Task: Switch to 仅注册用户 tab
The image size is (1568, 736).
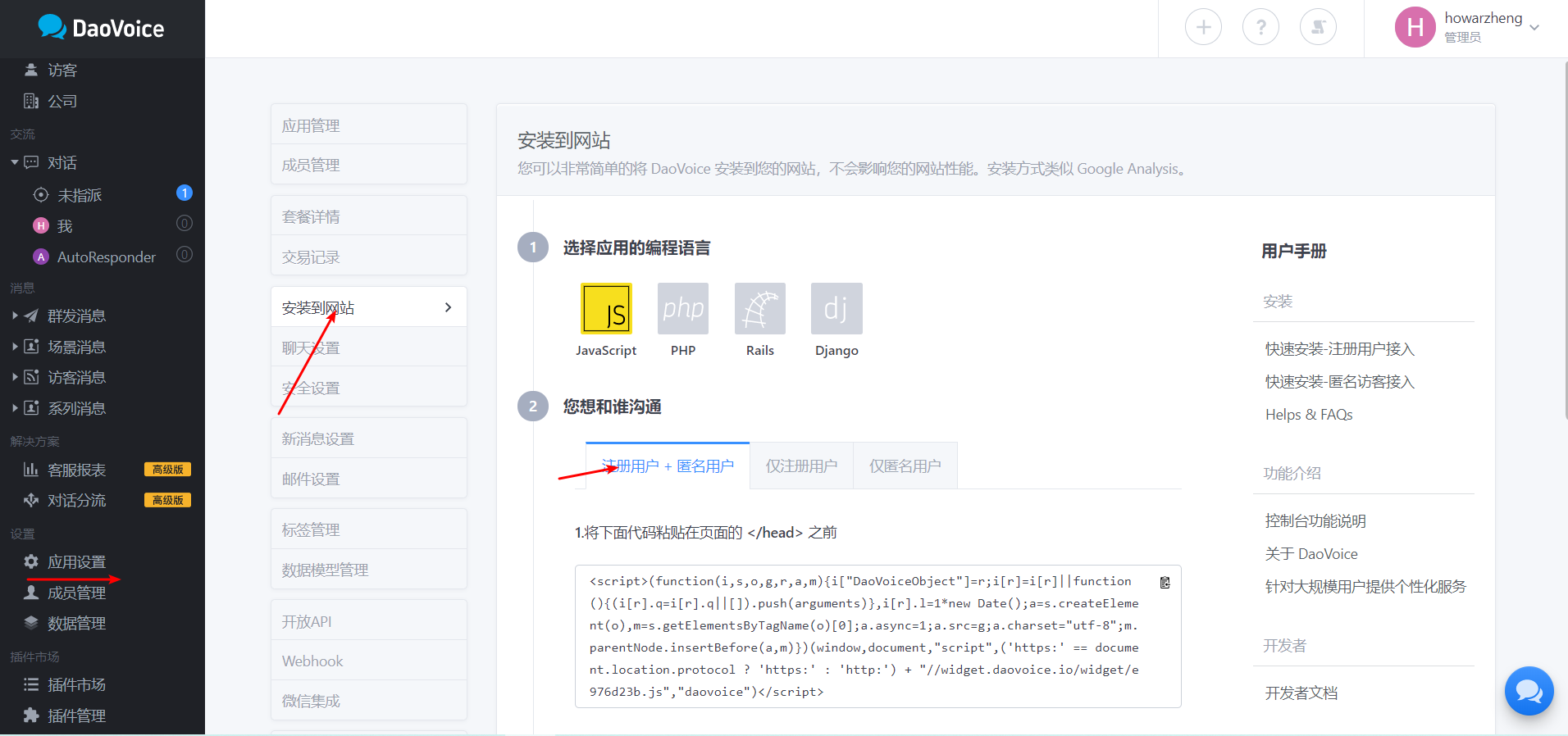Action: [801, 466]
